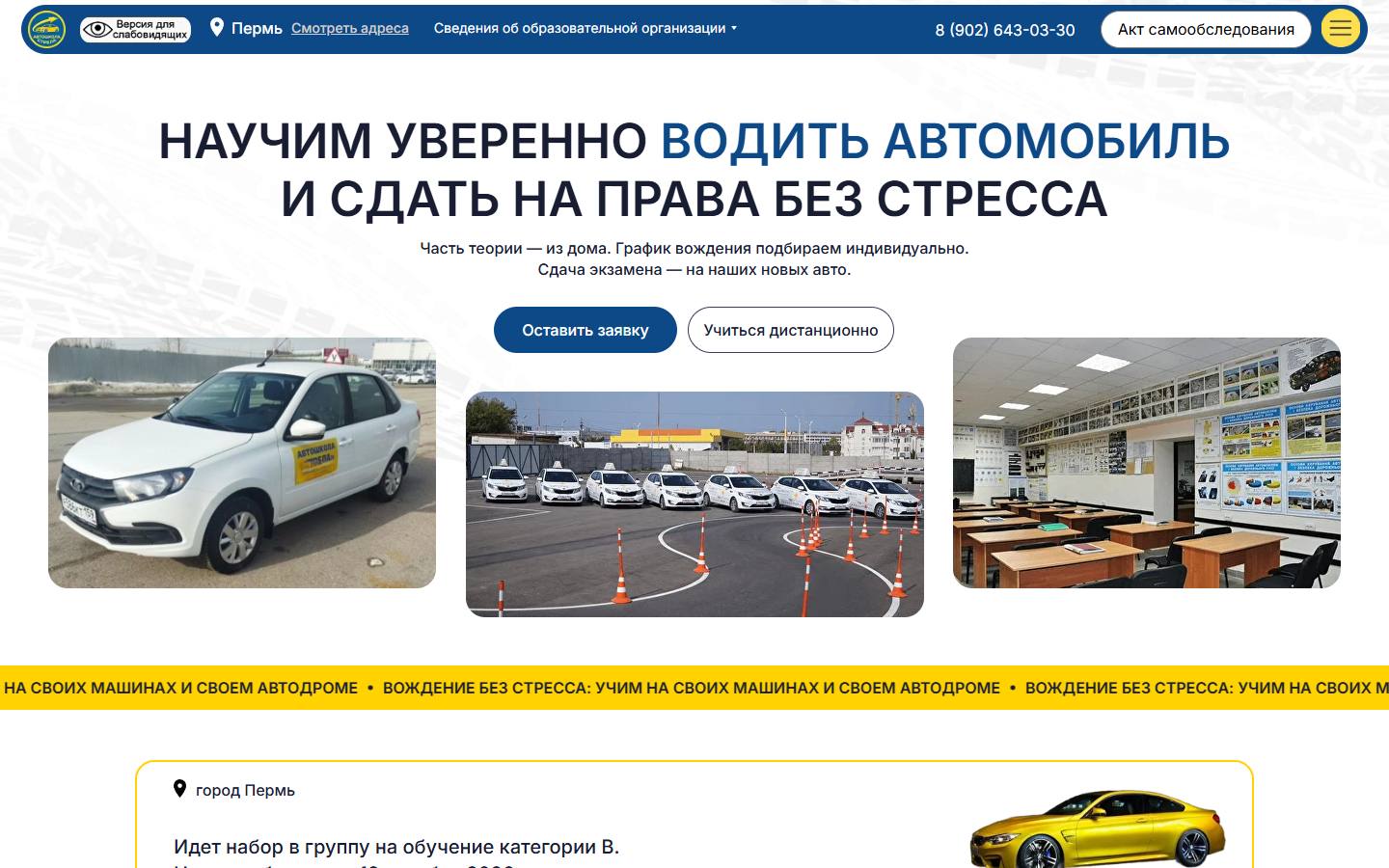This screenshot has width=1389, height=868.
Task: Open the yellow hamburger menu
Action: pyautogui.click(x=1340, y=29)
